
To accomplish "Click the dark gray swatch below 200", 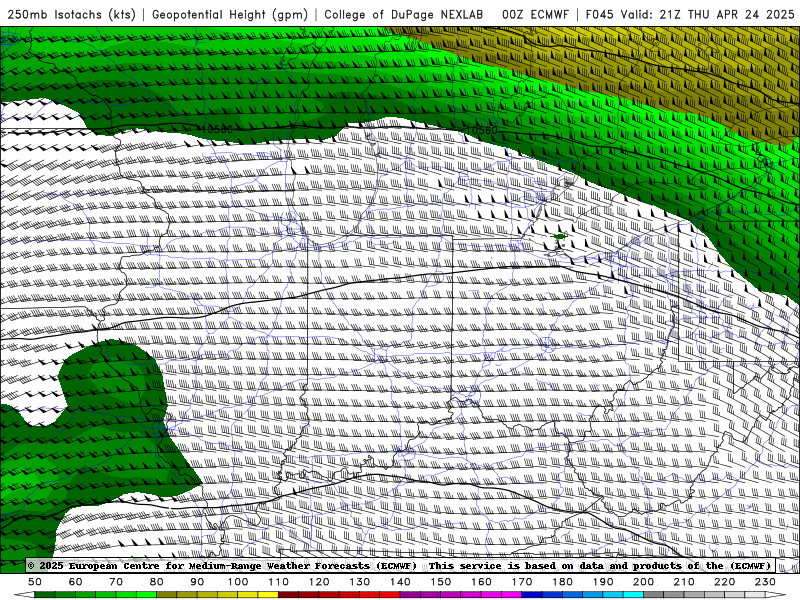I will point(654,595).
